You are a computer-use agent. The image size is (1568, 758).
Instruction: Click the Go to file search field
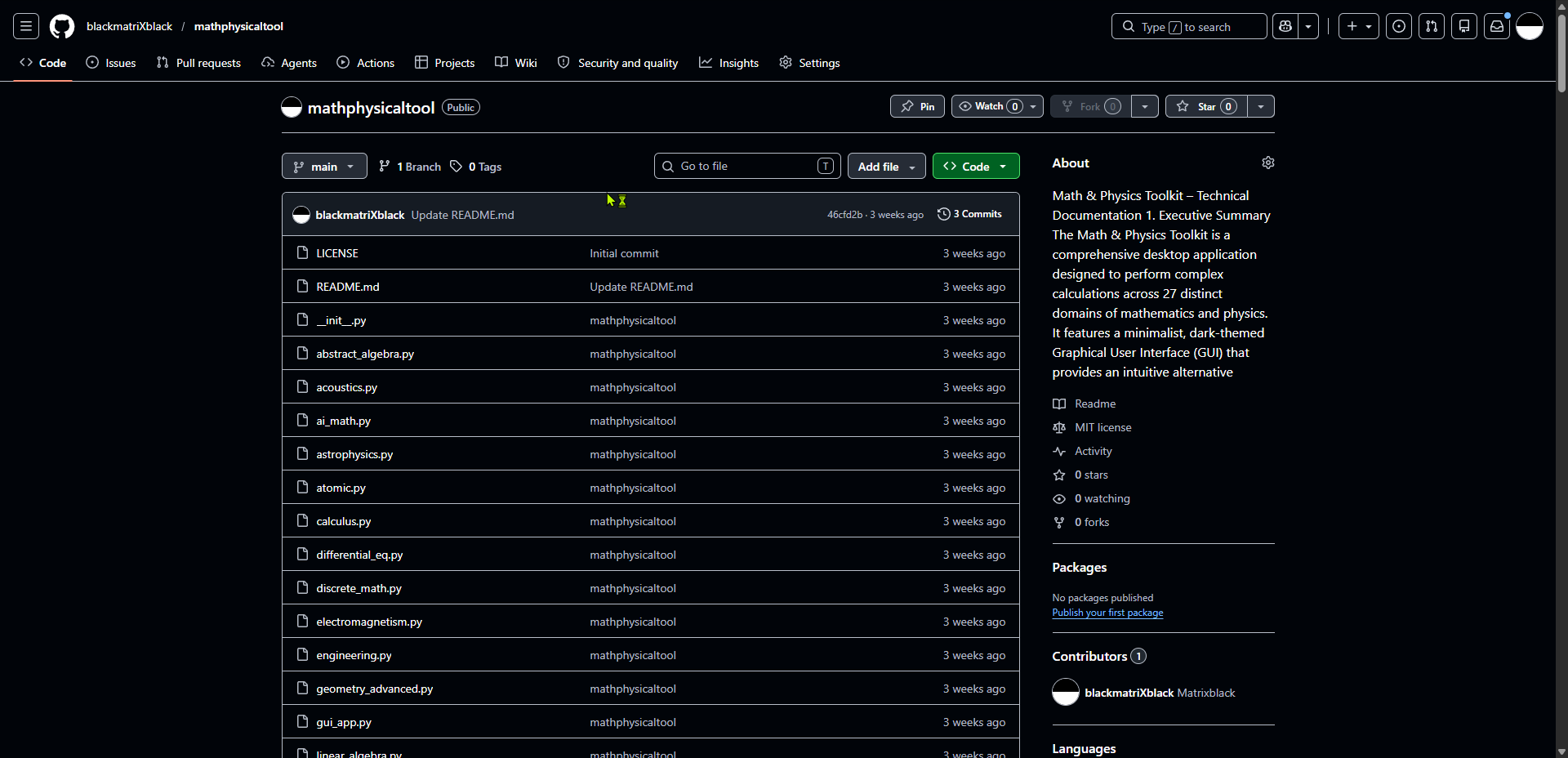747,166
